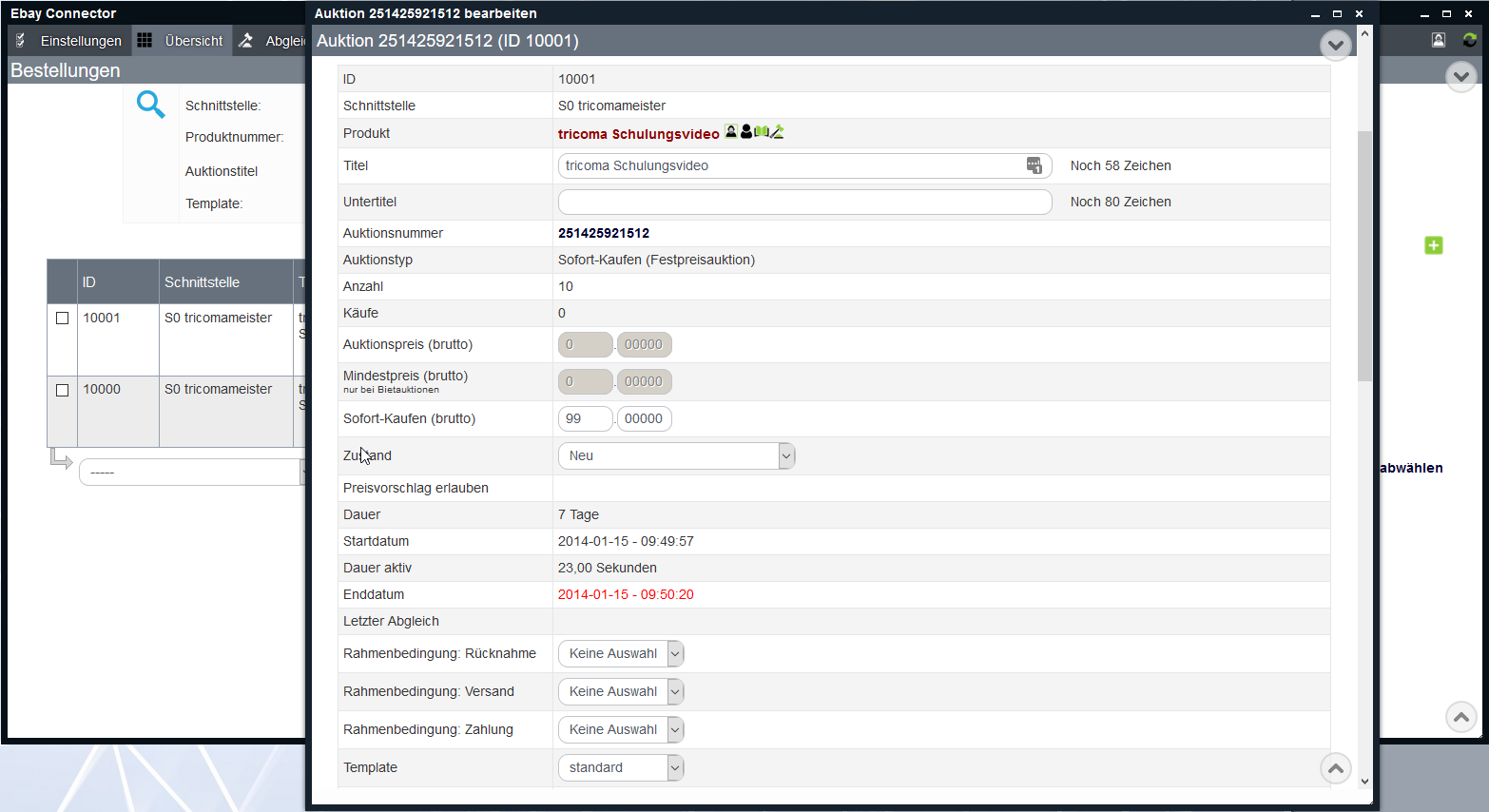The width and height of the screenshot is (1489, 812).
Task: Open the Einstellungen tab
Action: 69,40
